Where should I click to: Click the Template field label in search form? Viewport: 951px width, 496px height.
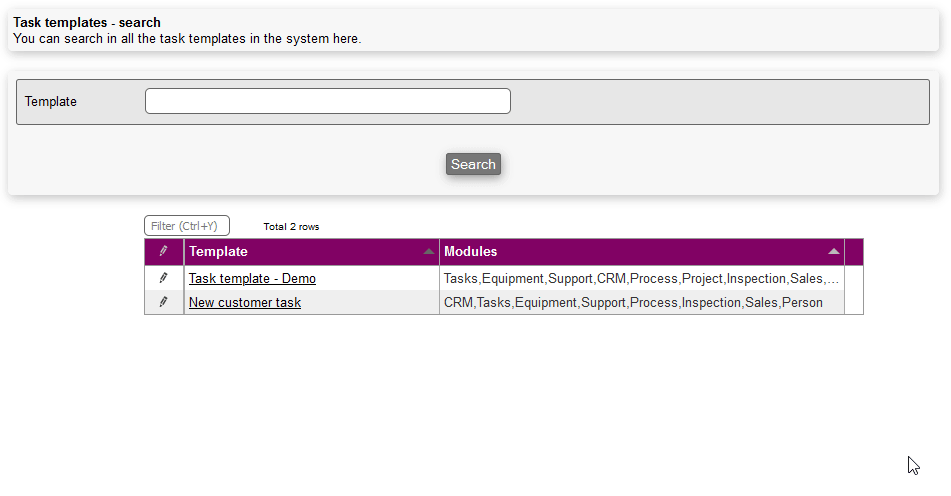click(x=51, y=102)
